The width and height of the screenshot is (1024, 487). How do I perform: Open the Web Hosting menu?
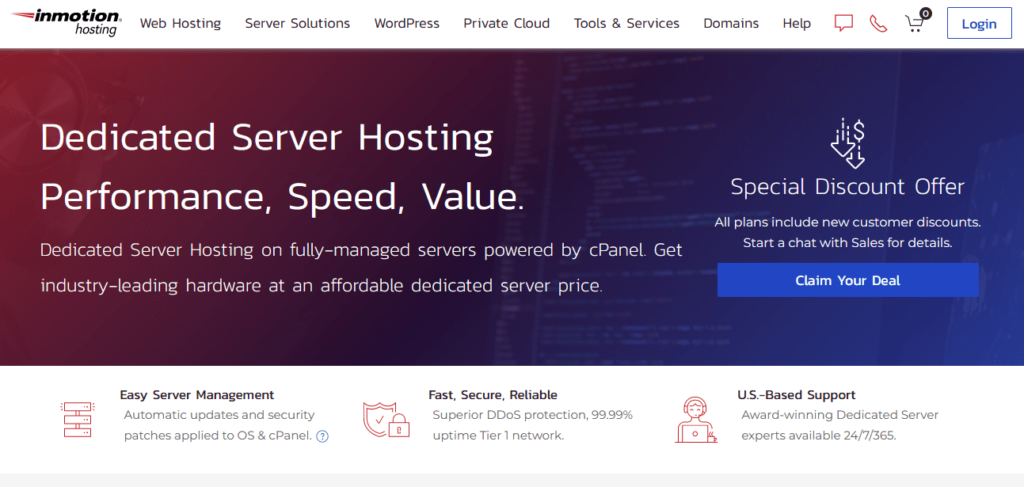pyautogui.click(x=180, y=24)
